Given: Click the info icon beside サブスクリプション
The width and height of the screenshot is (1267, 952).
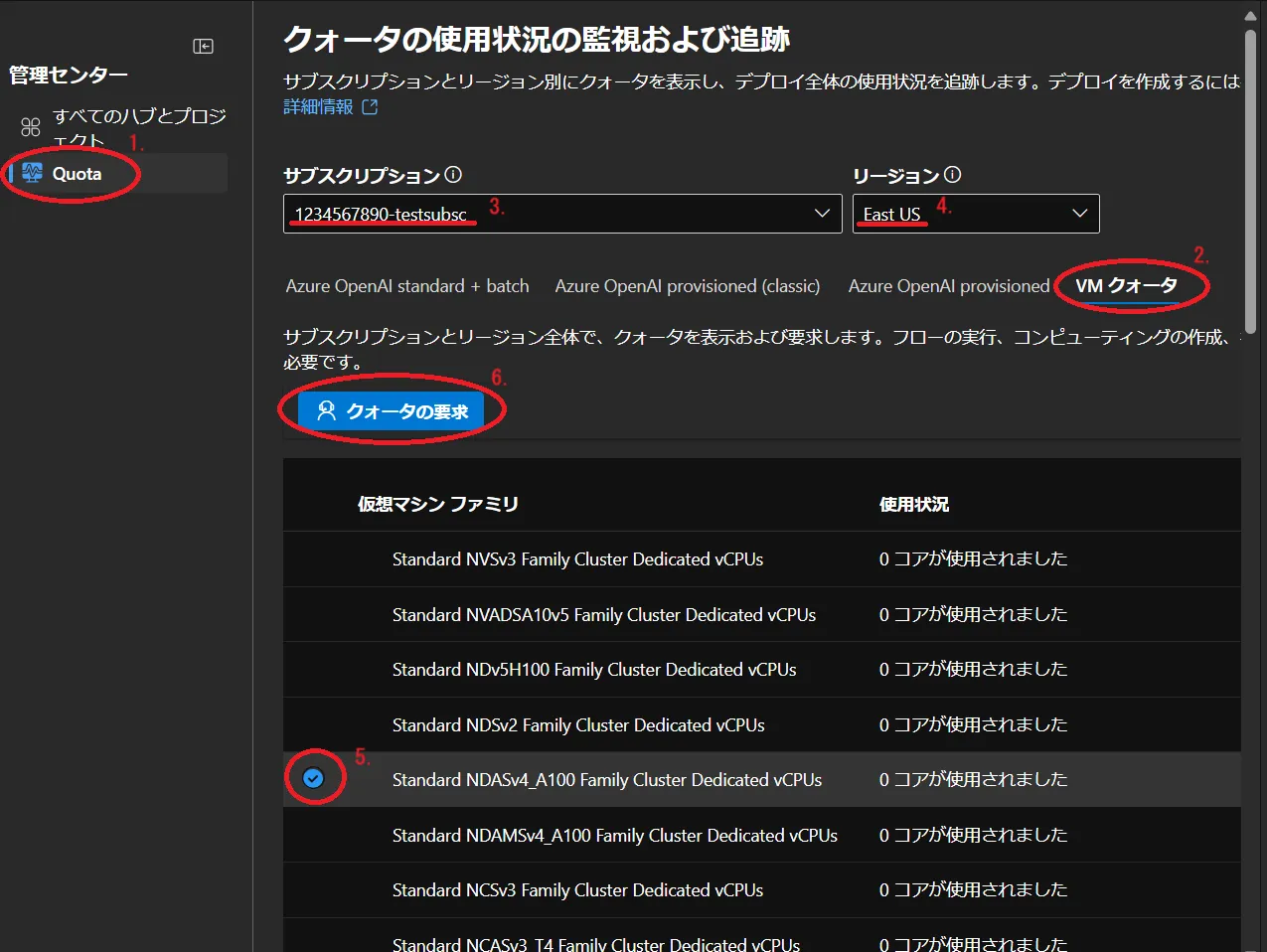Looking at the screenshot, I should (x=453, y=175).
